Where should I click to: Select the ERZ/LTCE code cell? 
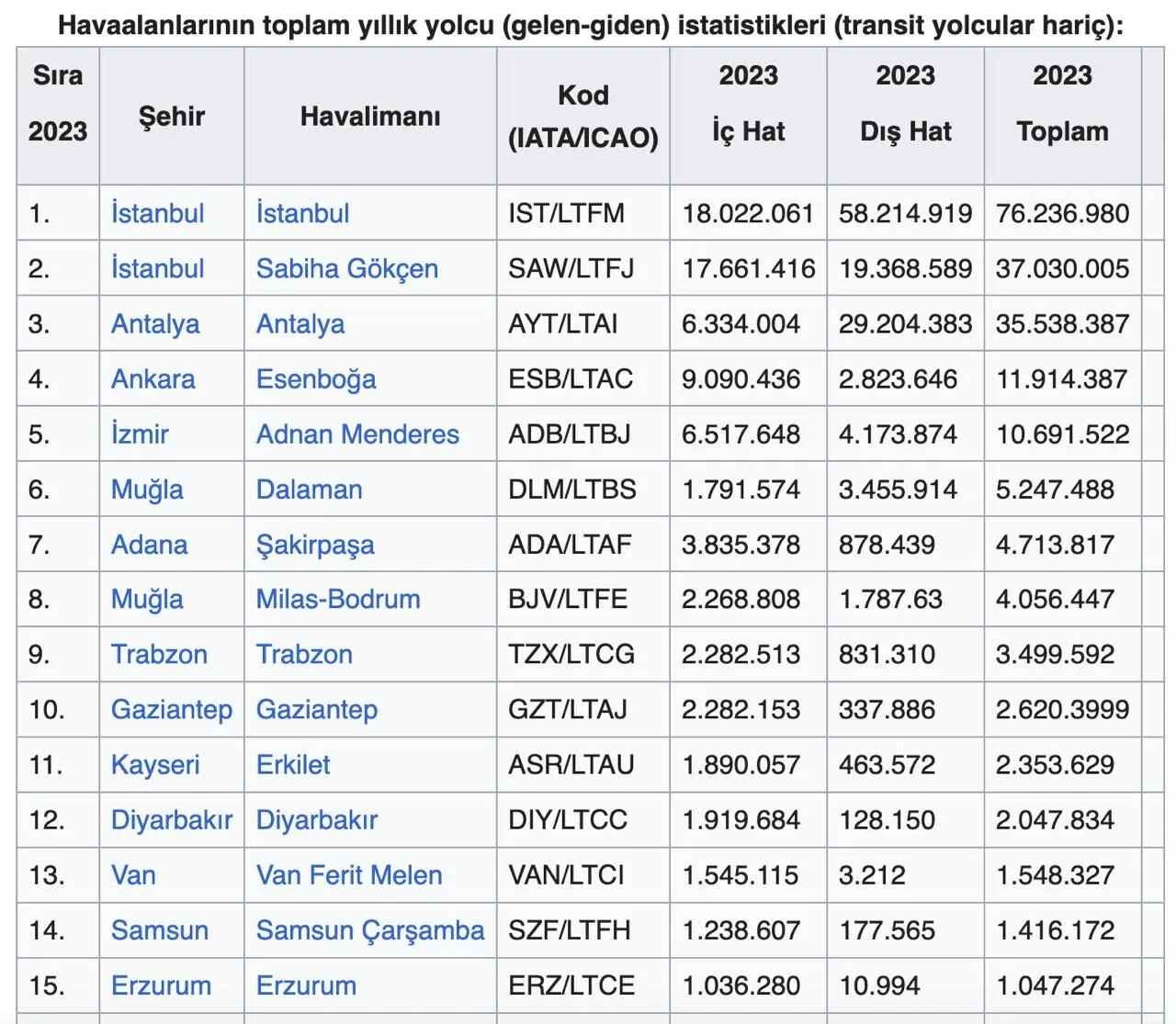coord(583,985)
